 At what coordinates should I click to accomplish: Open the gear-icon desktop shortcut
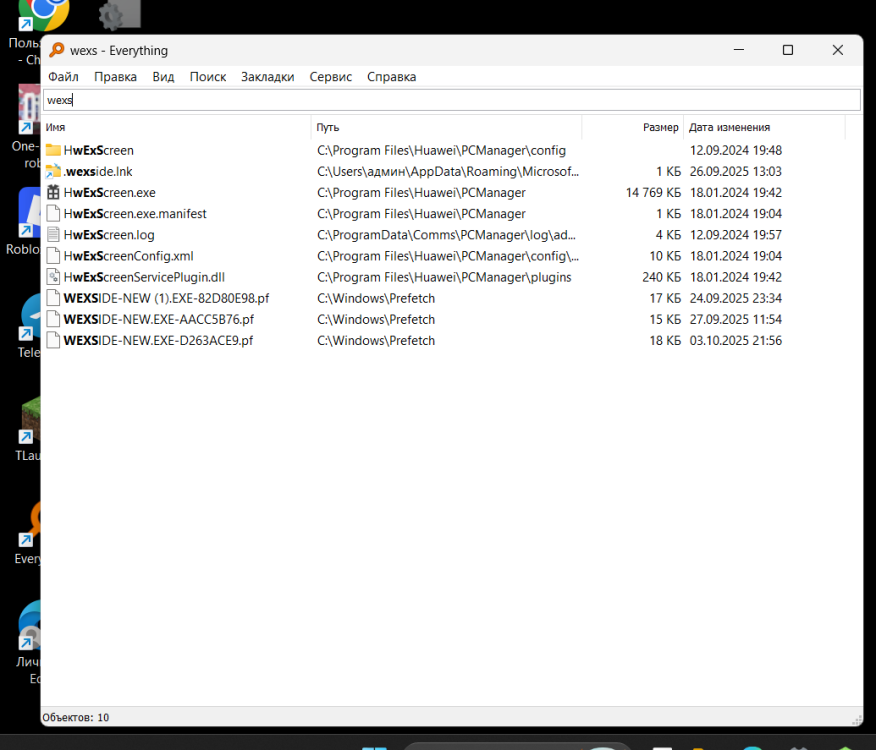pos(119,14)
